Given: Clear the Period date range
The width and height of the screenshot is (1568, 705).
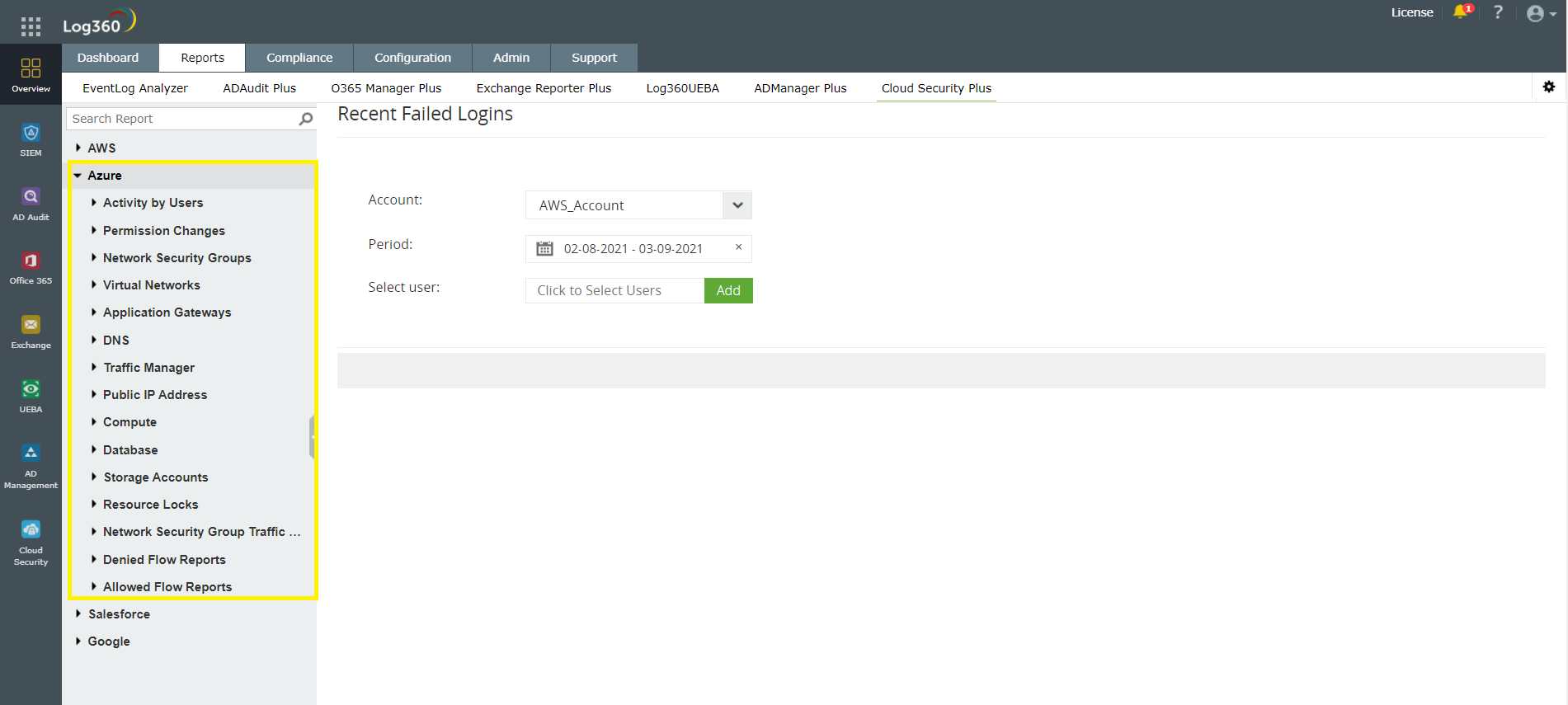Looking at the screenshot, I should coord(738,247).
